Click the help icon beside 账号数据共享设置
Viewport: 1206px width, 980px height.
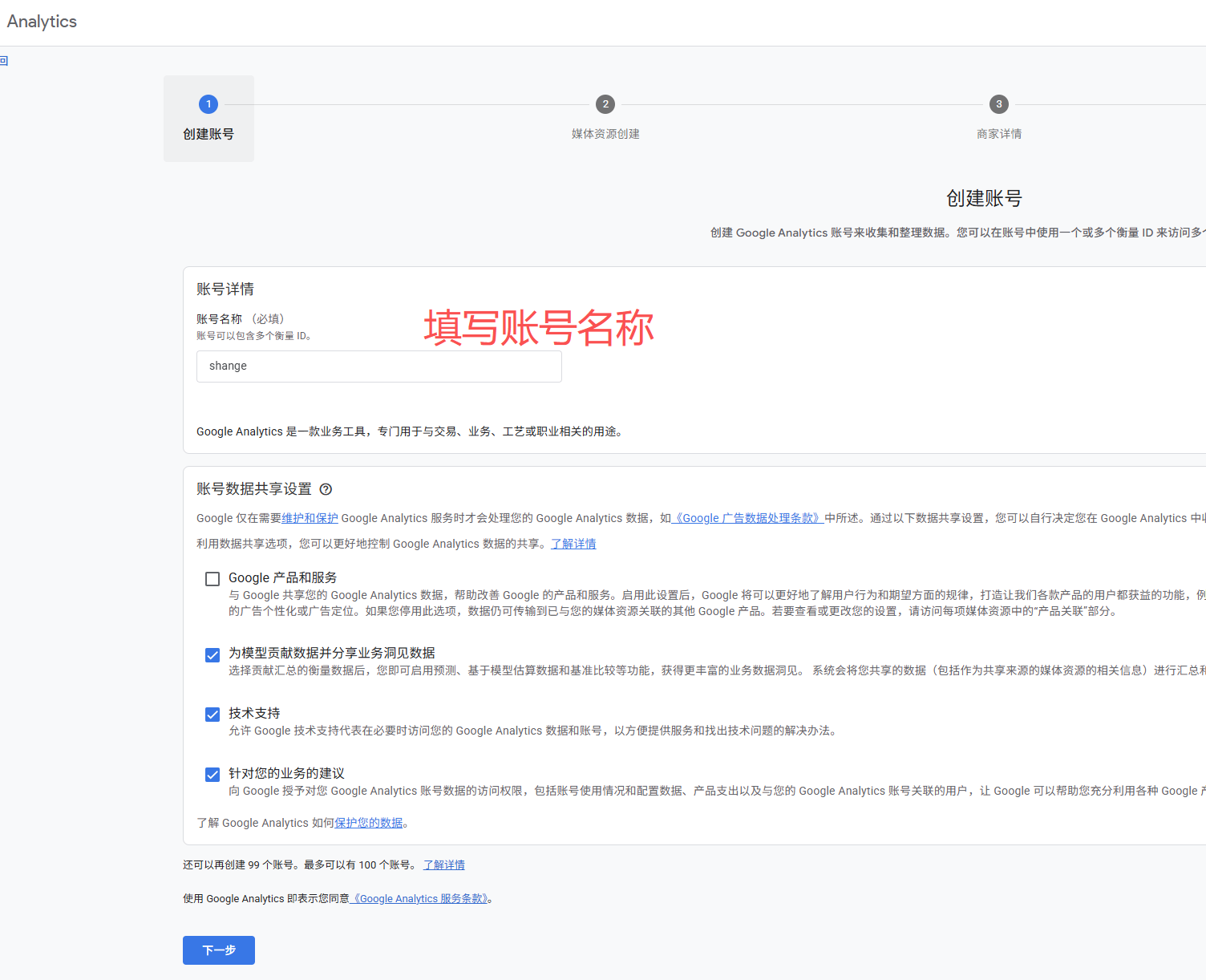(326, 489)
